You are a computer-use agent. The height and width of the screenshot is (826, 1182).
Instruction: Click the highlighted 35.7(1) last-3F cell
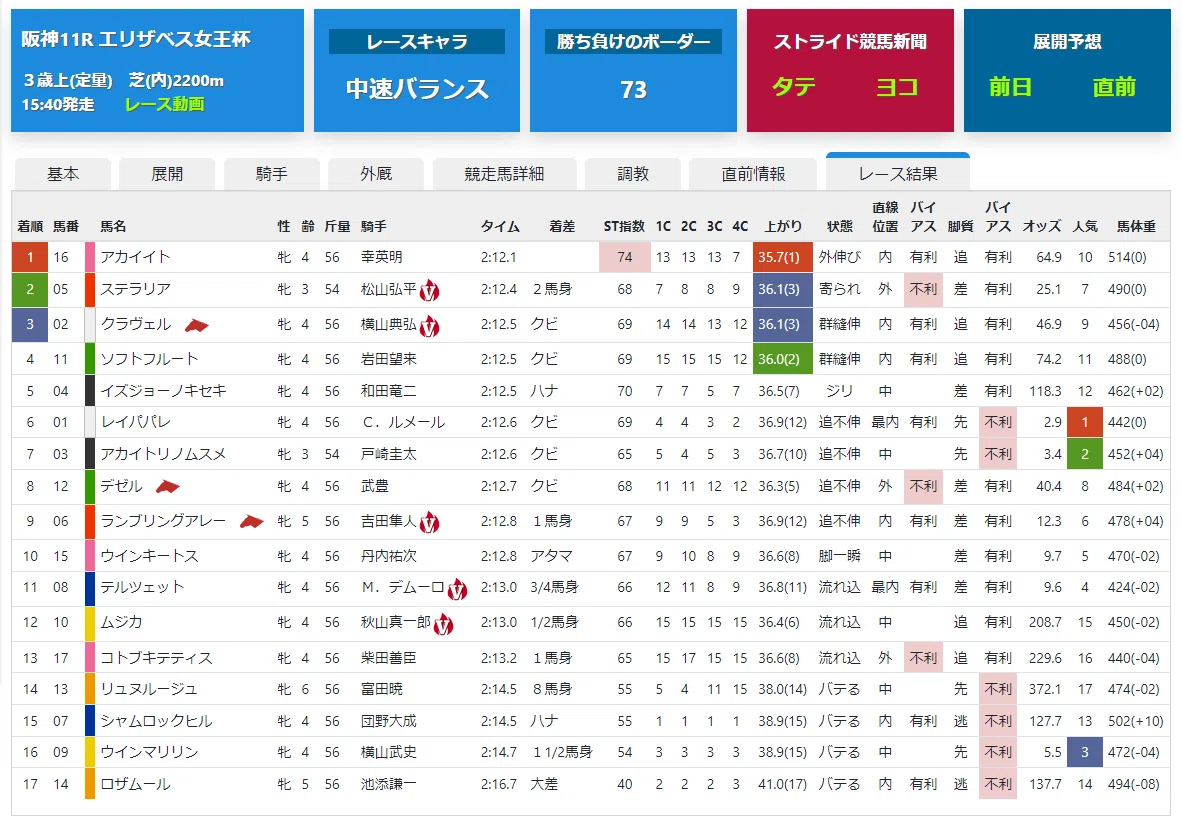(x=782, y=257)
